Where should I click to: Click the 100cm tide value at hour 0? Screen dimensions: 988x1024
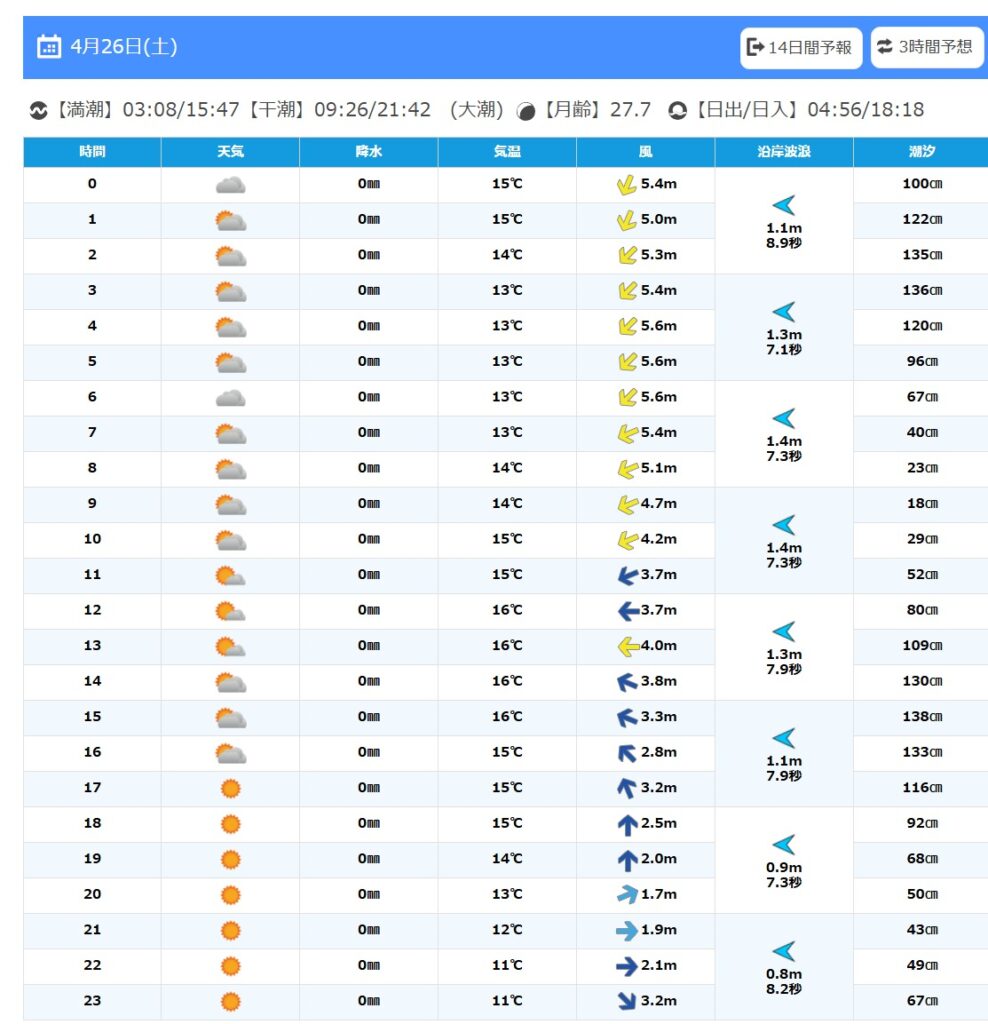[x=922, y=184]
